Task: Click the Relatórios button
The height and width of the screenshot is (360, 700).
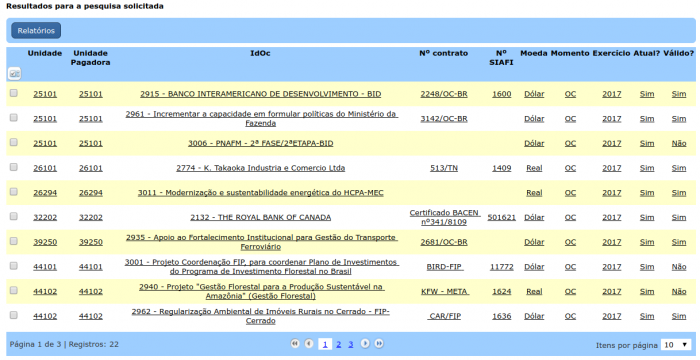Action: tap(36, 30)
